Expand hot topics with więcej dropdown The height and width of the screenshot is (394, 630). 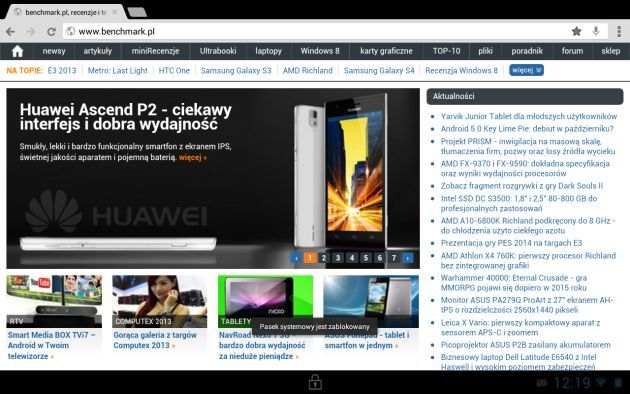pyautogui.click(x=526, y=70)
